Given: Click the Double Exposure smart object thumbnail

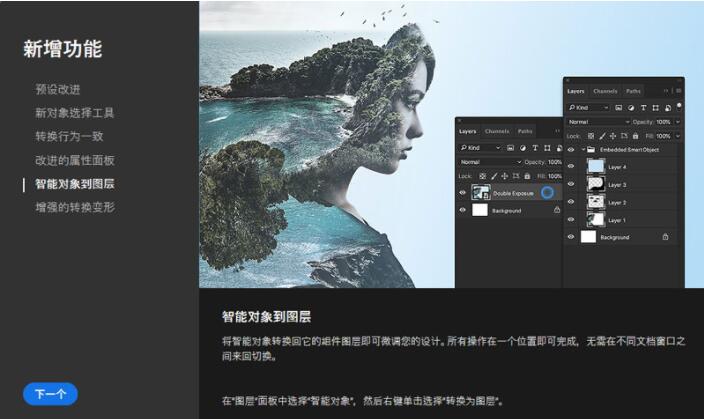Looking at the screenshot, I should point(481,193).
